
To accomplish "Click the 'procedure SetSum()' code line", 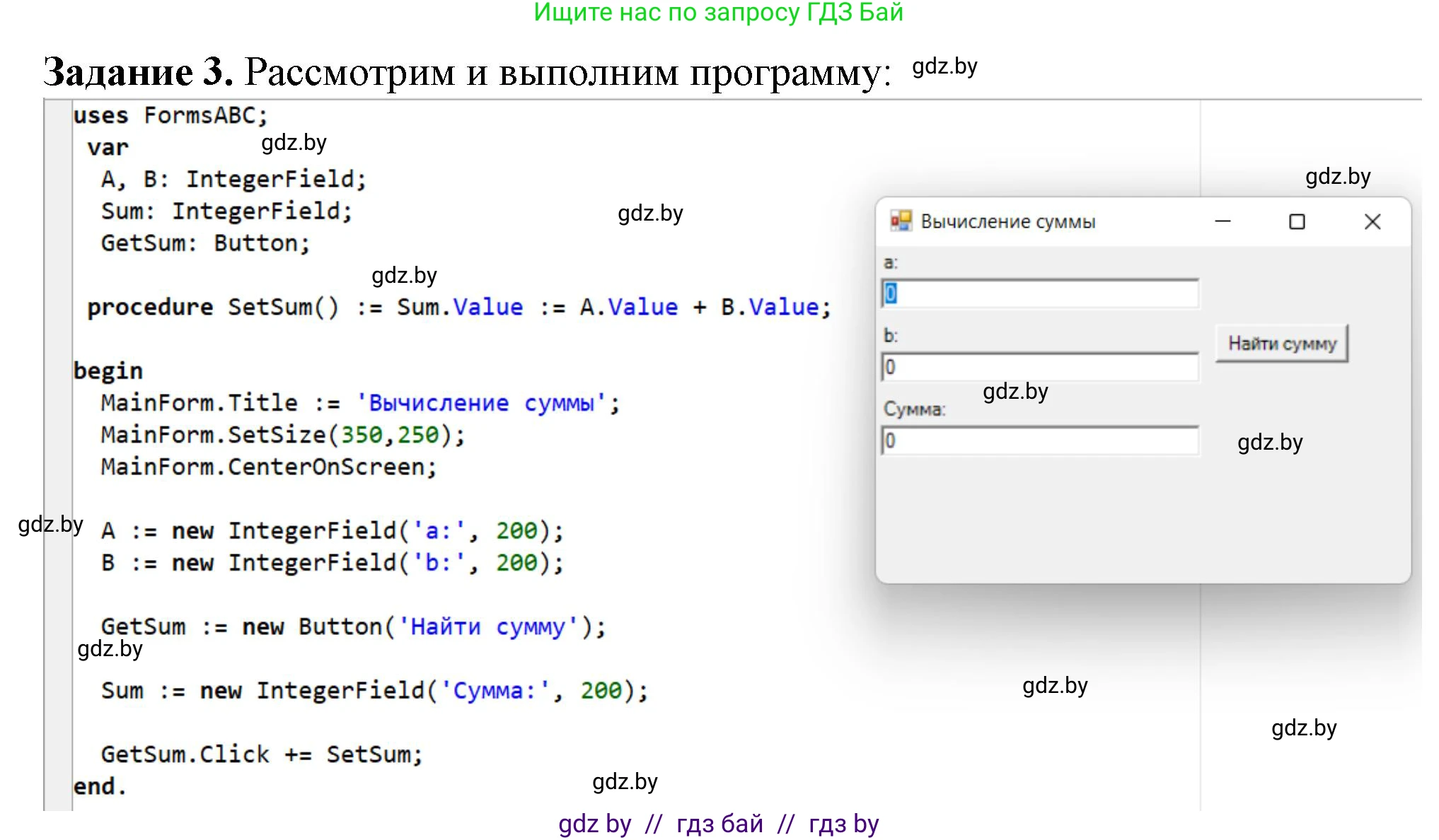I will coord(458,307).
